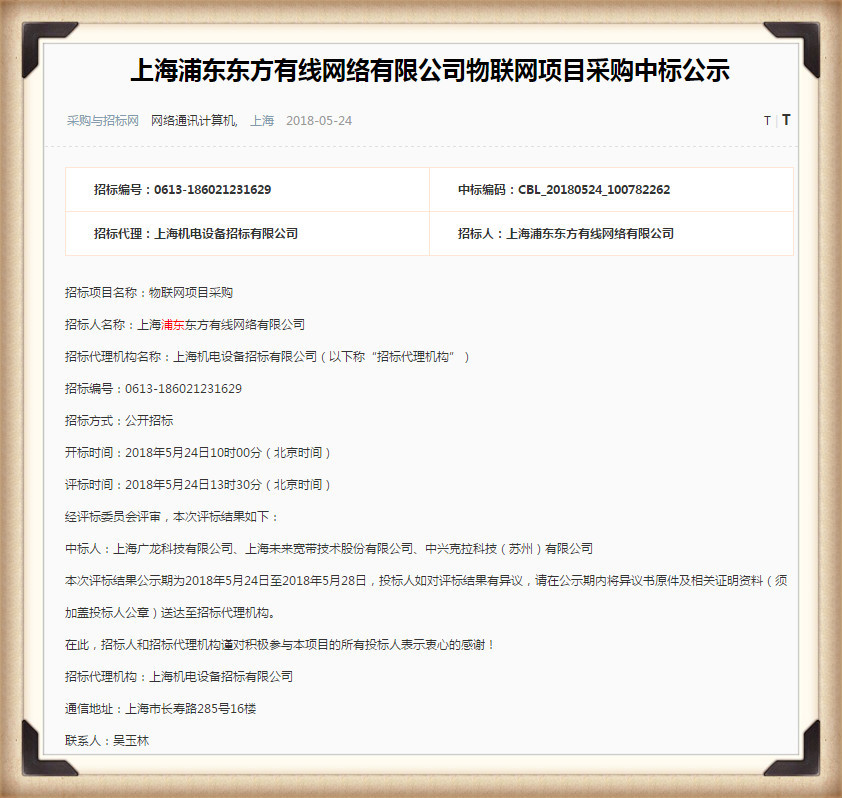Click the 本次评标结果公示期 paragraph's first line
The image size is (842, 798).
tap(426, 581)
